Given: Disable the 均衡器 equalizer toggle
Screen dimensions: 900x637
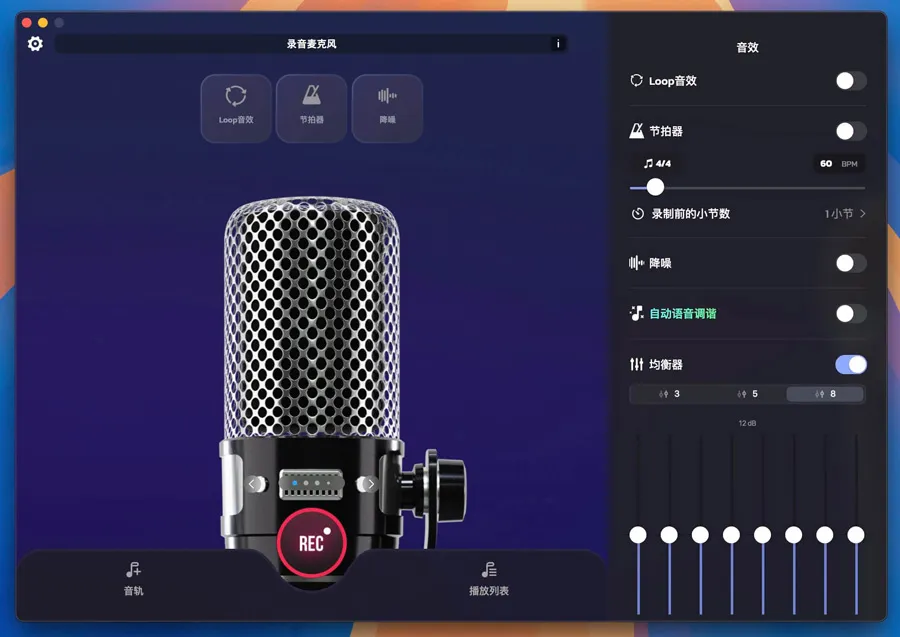Looking at the screenshot, I should (x=850, y=365).
